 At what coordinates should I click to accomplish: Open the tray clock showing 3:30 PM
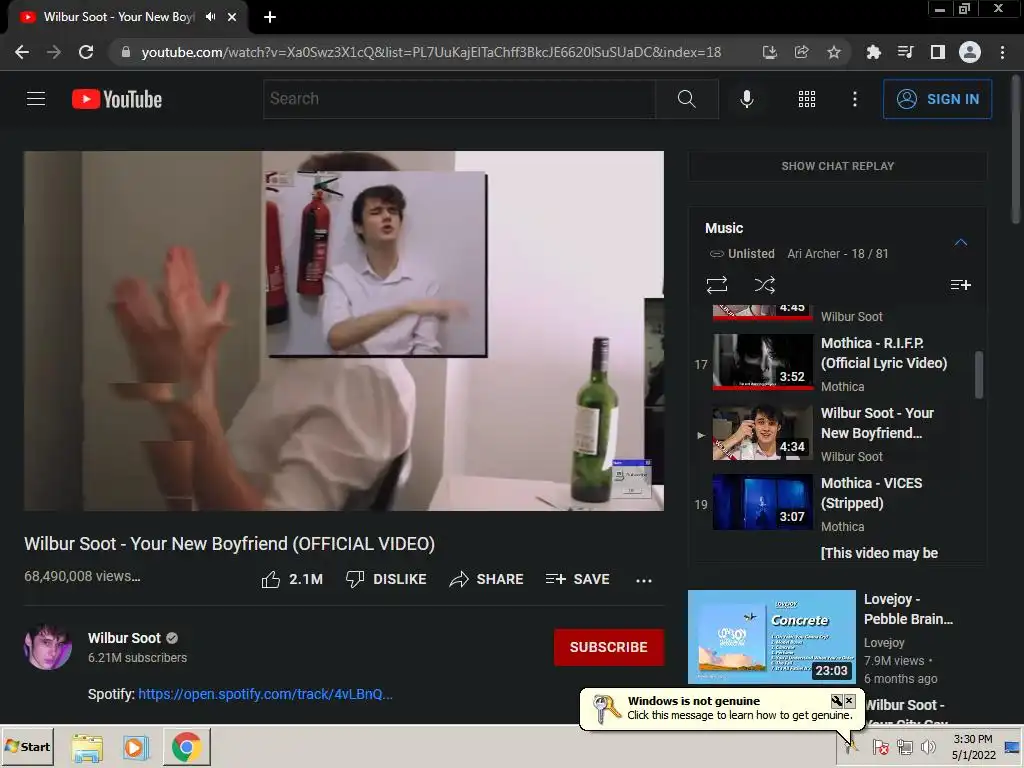pyautogui.click(x=973, y=746)
